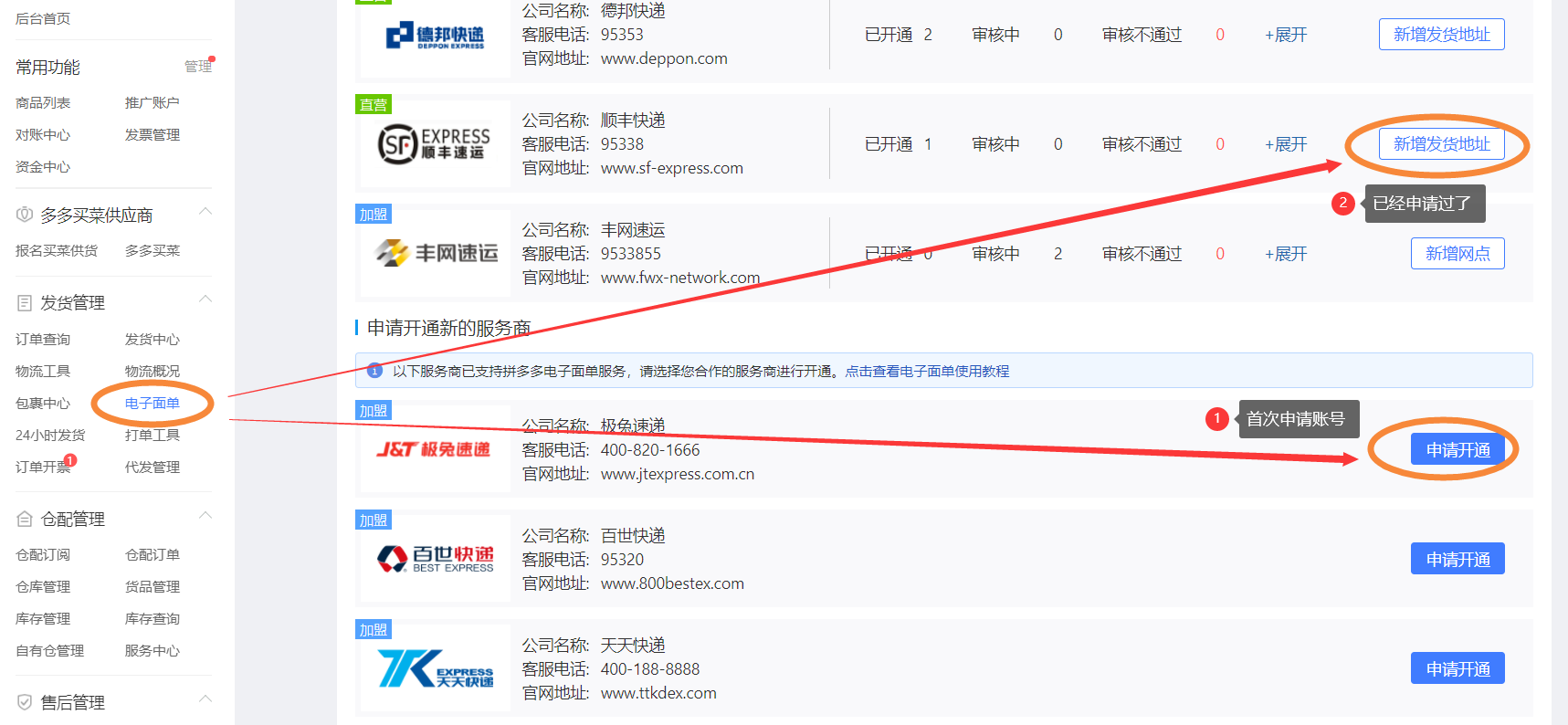This screenshot has width=1568, height=725.
Task: Open 对账中心 in the sidebar
Action: [x=43, y=135]
